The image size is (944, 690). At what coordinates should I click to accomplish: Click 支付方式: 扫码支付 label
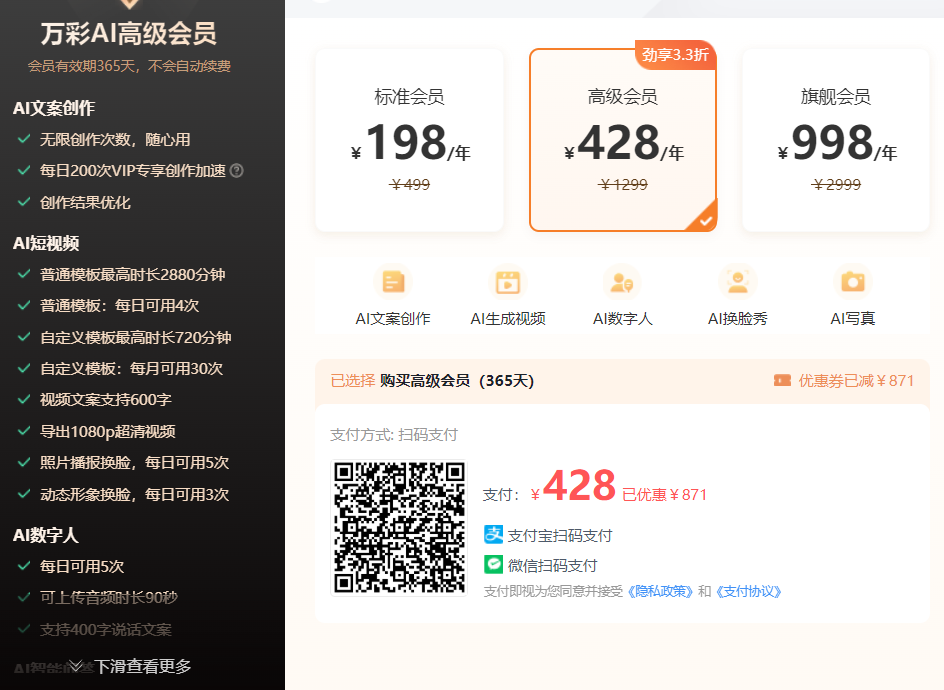394,435
